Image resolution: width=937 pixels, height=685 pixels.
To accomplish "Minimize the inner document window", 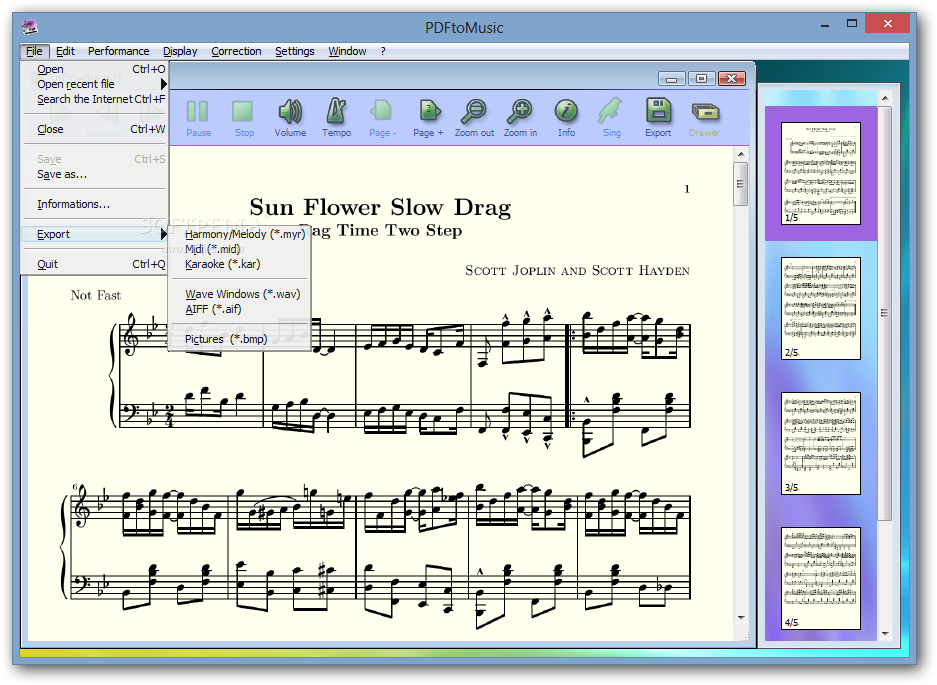I will click(672, 79).
